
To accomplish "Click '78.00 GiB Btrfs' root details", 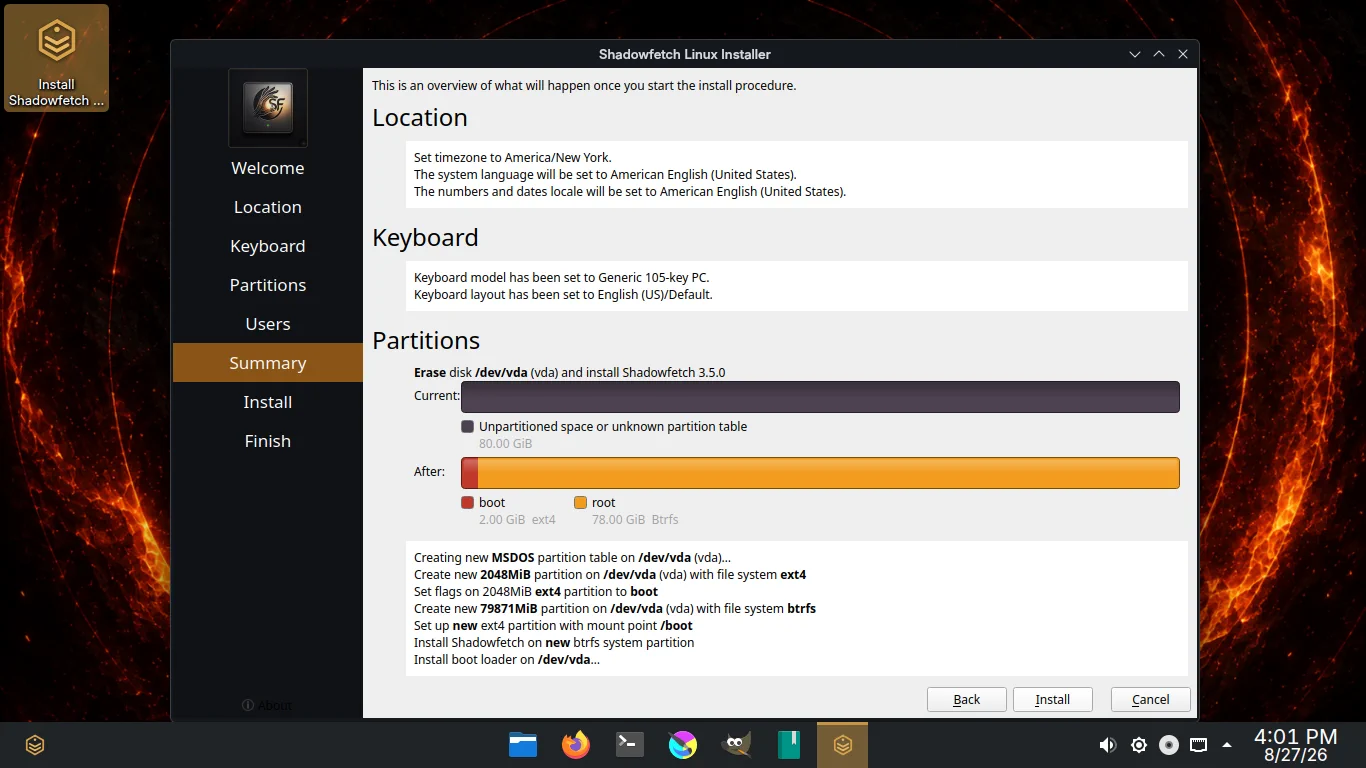I will pyautogui.click(x=635, y=520).
